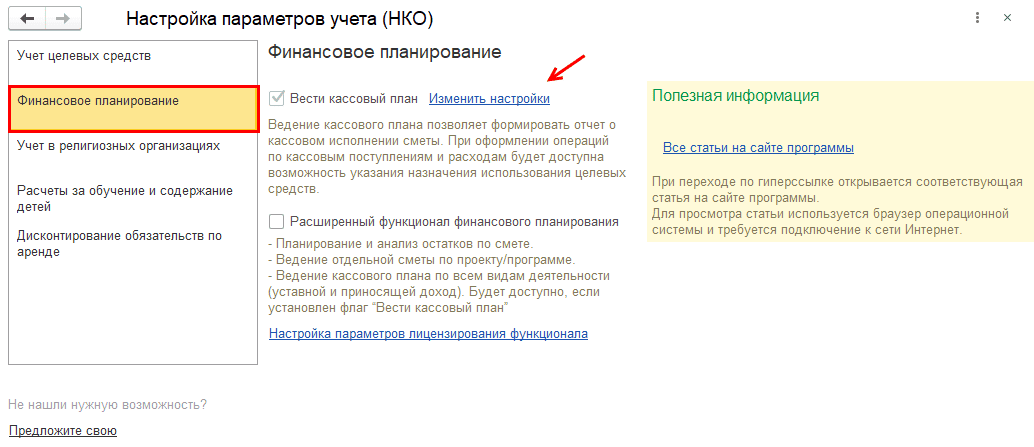Click the Предложите свою link
Image resolution: width=1034 pixels, height=447 pixels.
pos(63,431)
